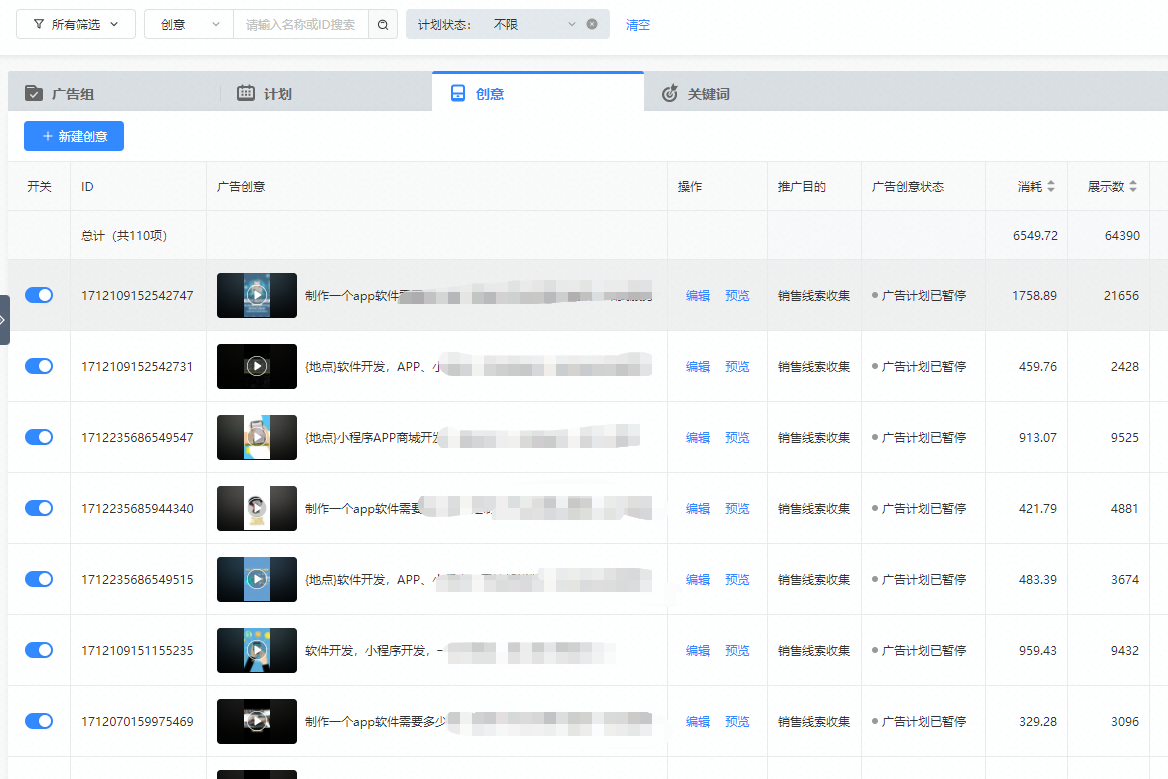Screen dimensions: 1168x779
Task: Switch to the 计划 tab
Action: 326,93
